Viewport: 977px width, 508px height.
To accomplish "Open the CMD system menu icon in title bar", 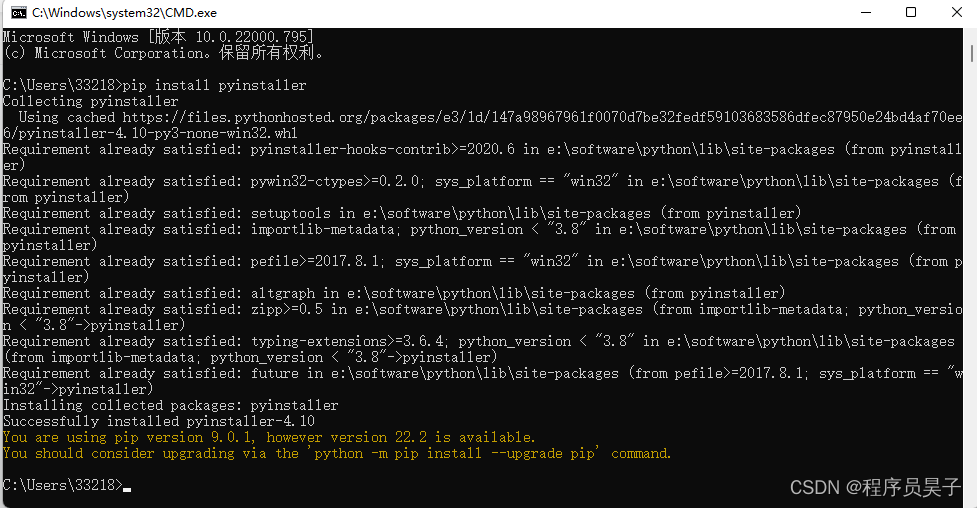I will (16, 13).
